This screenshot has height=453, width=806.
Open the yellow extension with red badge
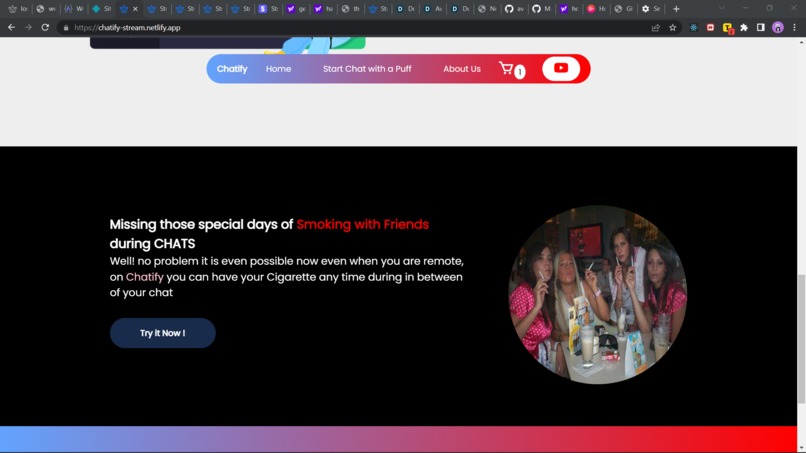click(x=727, y=28)
